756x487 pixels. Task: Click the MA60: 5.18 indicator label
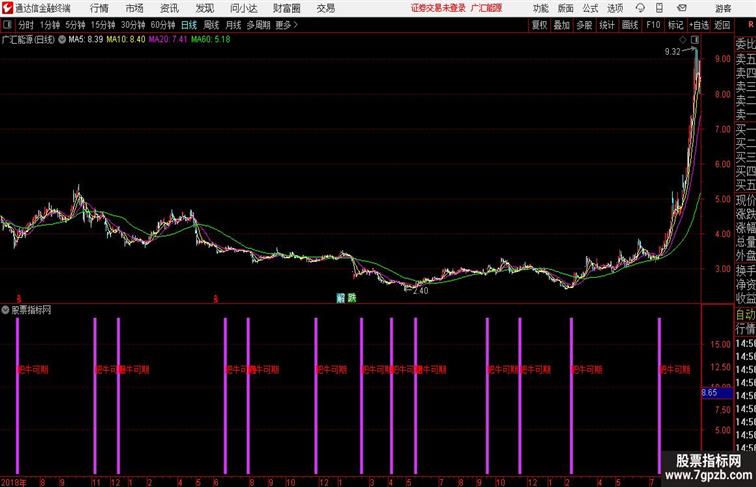point(211,40)
